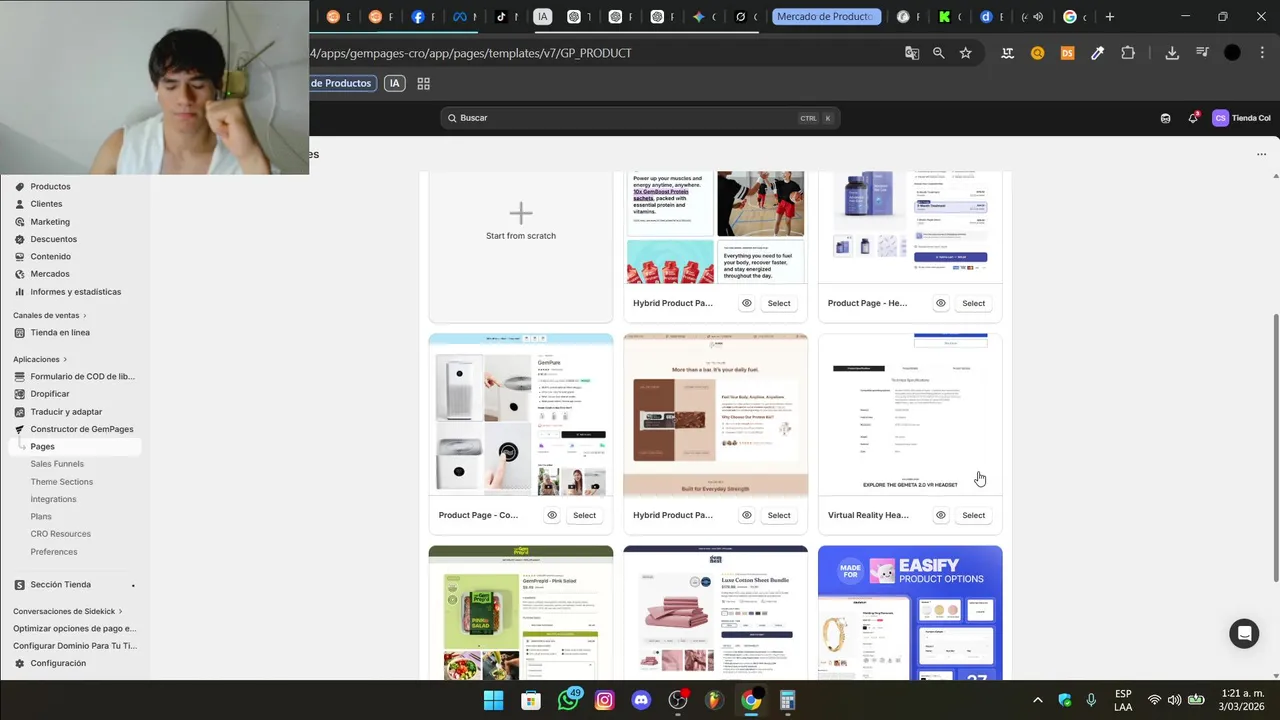
Task: Open the Tienda Col account menu
Action: coord(1241,118)
